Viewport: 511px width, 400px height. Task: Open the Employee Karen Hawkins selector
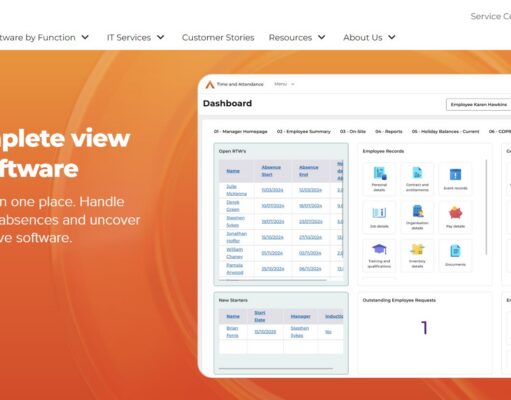478,105
